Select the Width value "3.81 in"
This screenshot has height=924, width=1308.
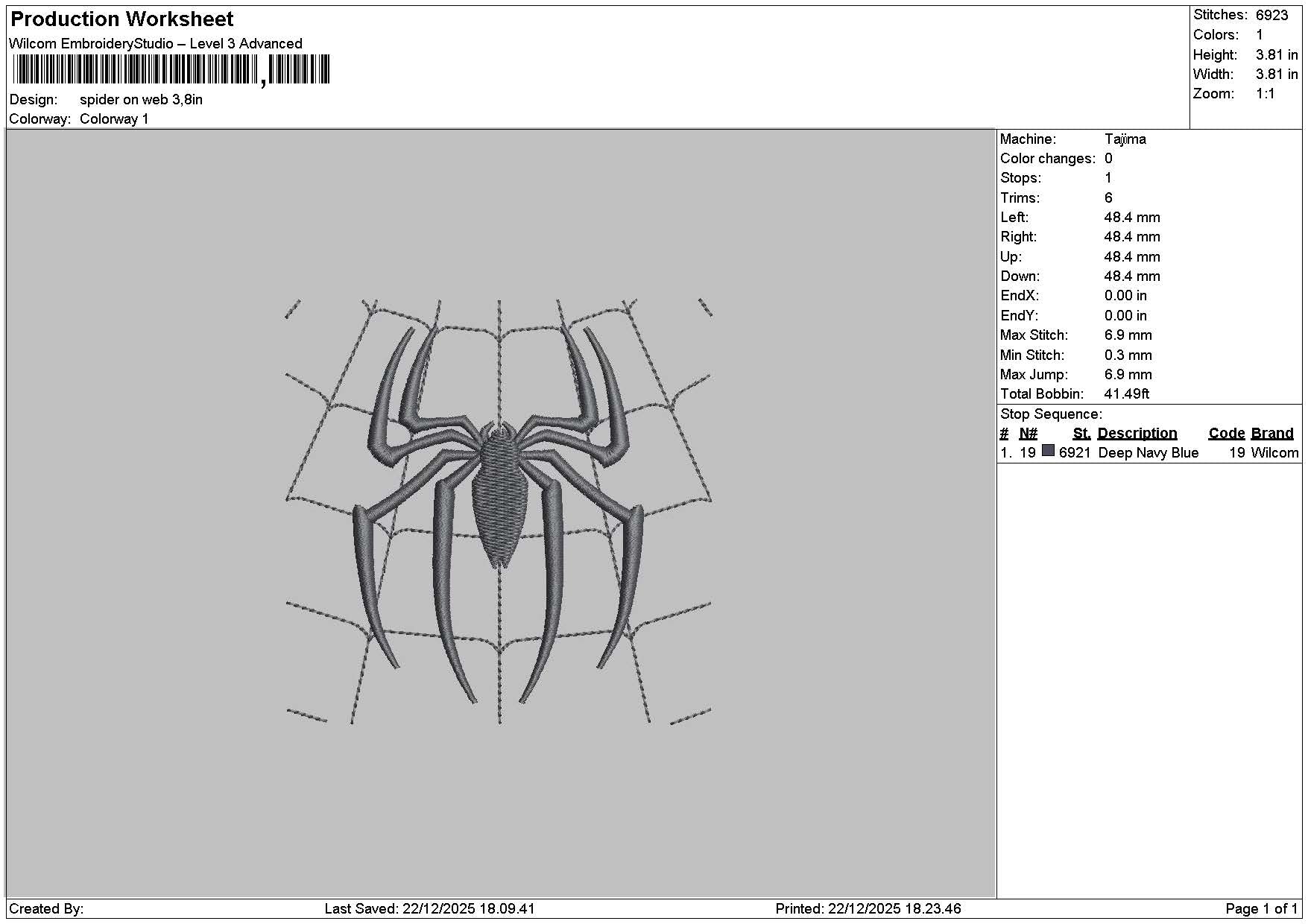[1276, 75]
